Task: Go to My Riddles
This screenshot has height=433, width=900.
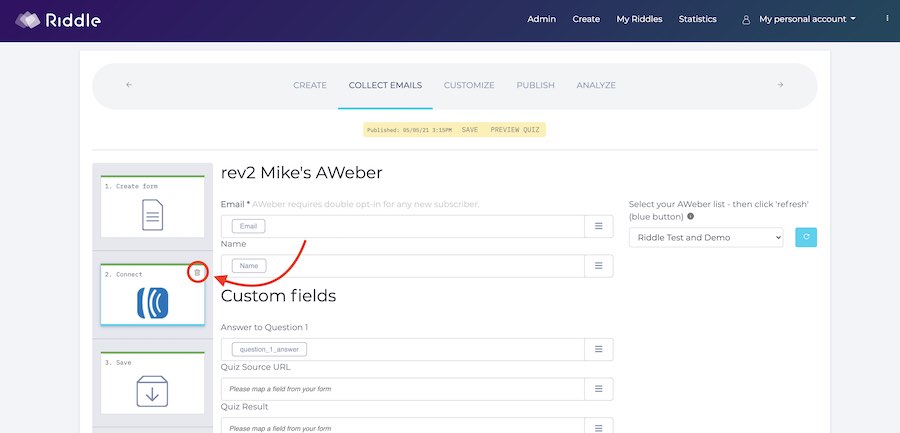Action: [639, 19]
